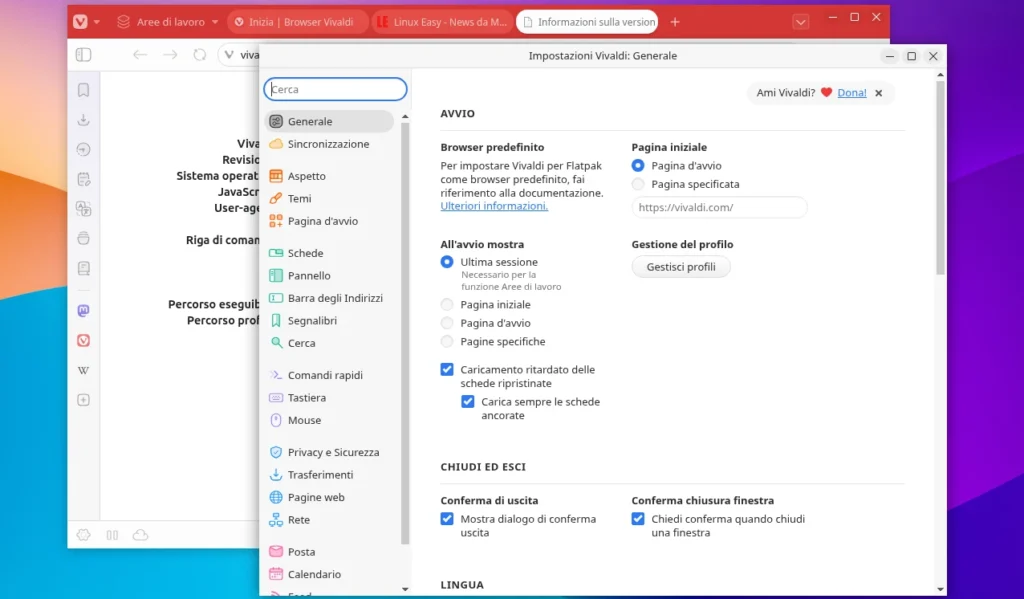Screen dimensions: 1024x599
Task: Open the Downloads panel in sidebar
Action: coord(84,120)
